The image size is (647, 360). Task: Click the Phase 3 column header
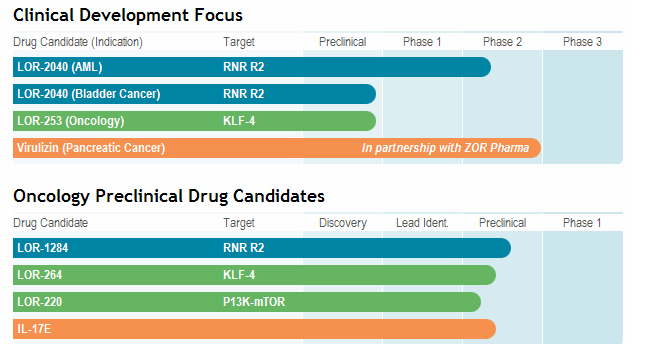point(582,42)
